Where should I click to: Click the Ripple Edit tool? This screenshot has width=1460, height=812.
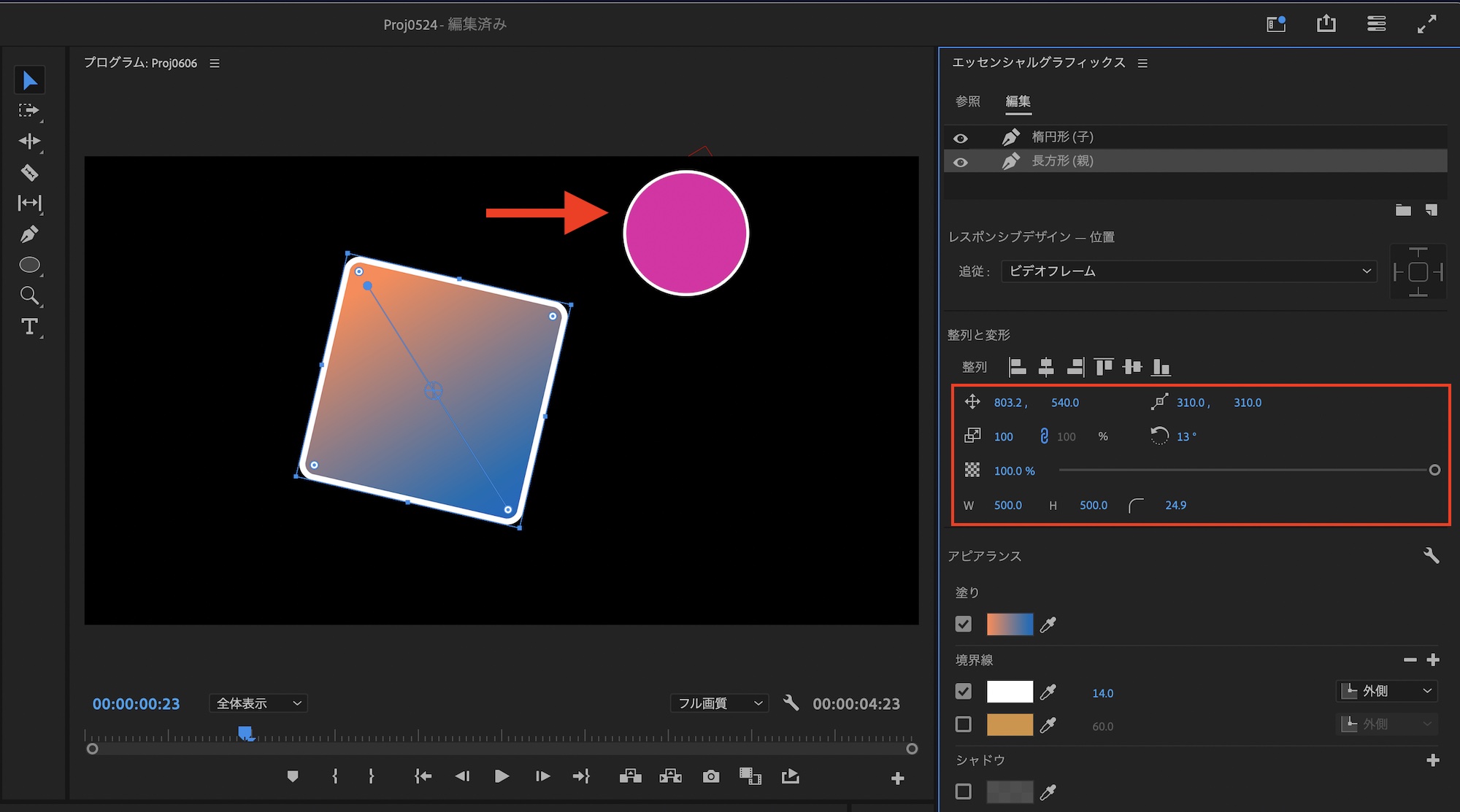click(x=29, y=141)
